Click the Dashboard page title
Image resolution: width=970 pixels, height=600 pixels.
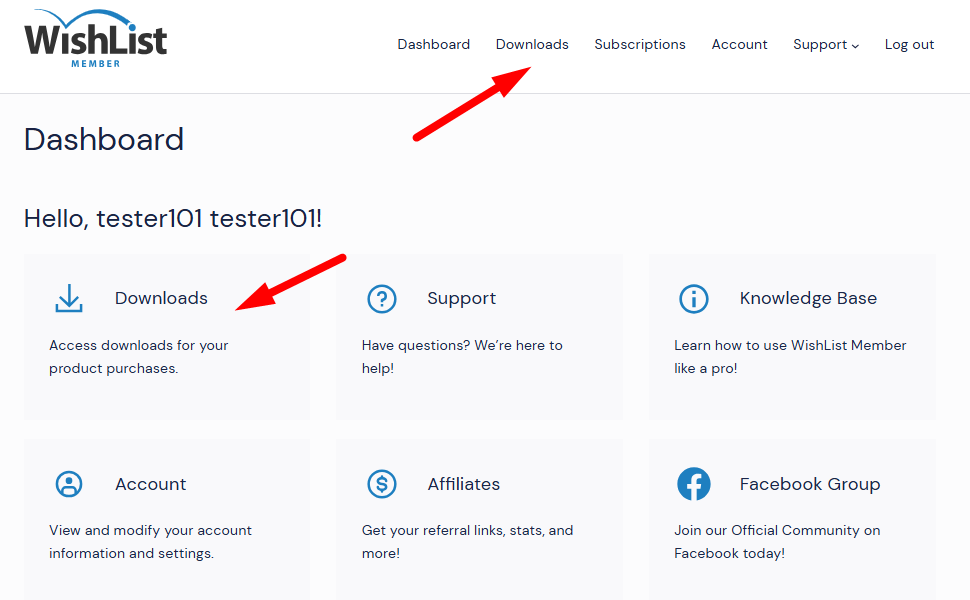pyautogui.click(x=103, y=139)
